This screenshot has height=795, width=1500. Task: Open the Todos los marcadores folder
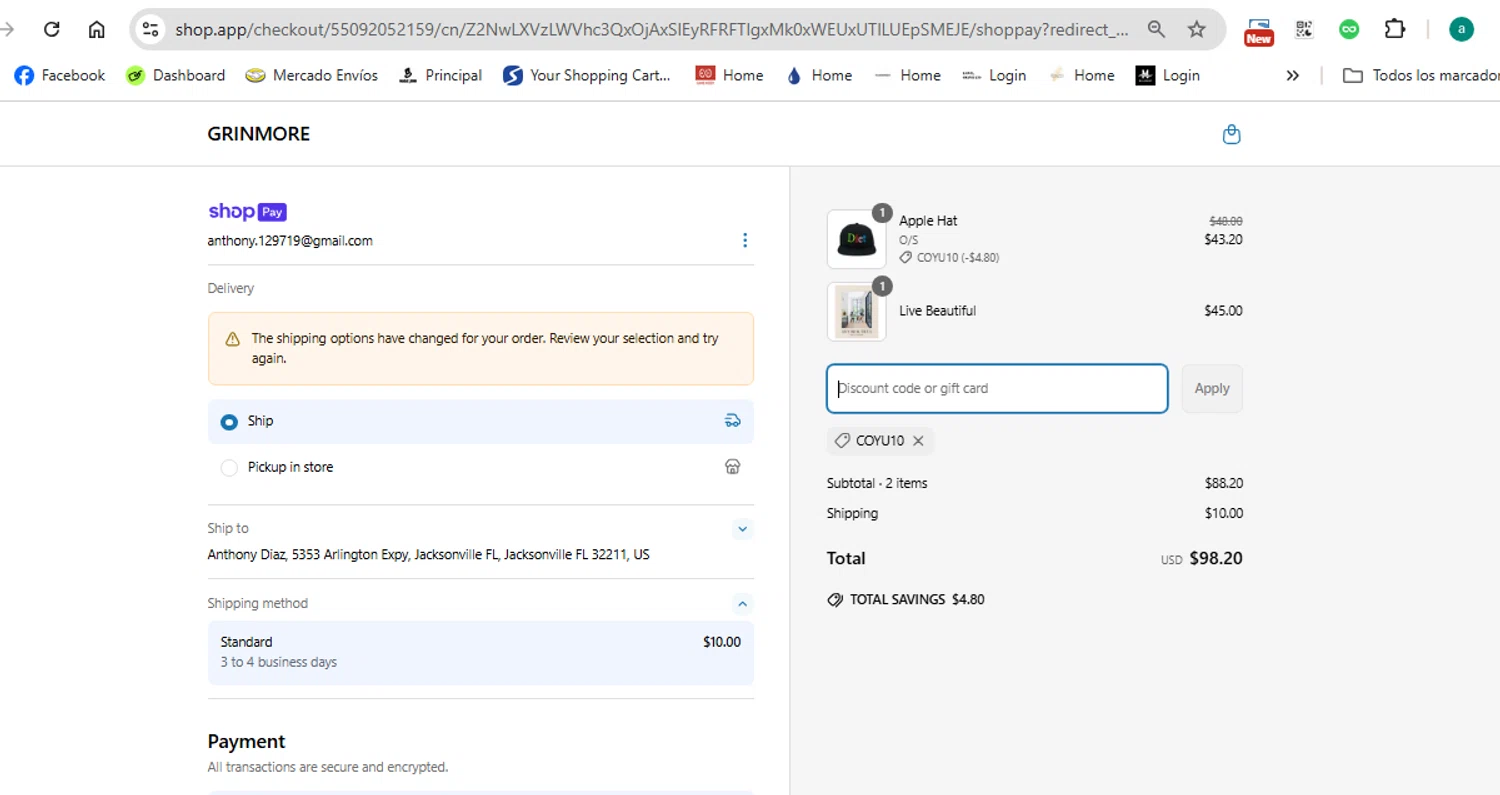tap(1420, 75)
